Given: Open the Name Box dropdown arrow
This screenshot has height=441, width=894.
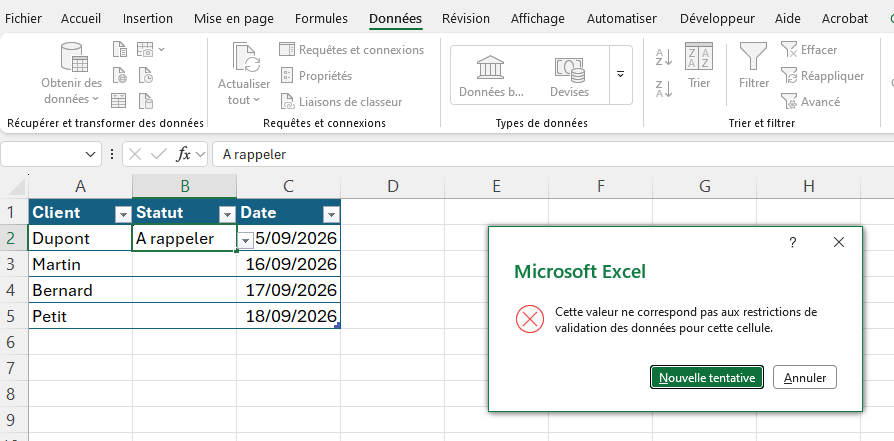Looking at the screenshot, I should (90, 154).
